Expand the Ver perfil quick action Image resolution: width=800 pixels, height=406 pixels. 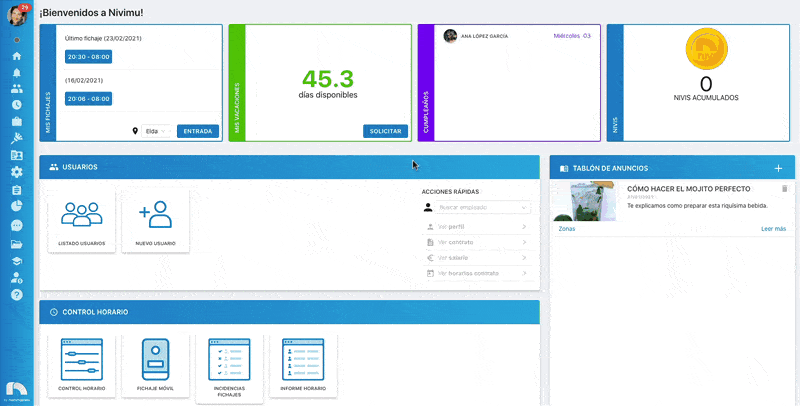[x=477, y=227]
